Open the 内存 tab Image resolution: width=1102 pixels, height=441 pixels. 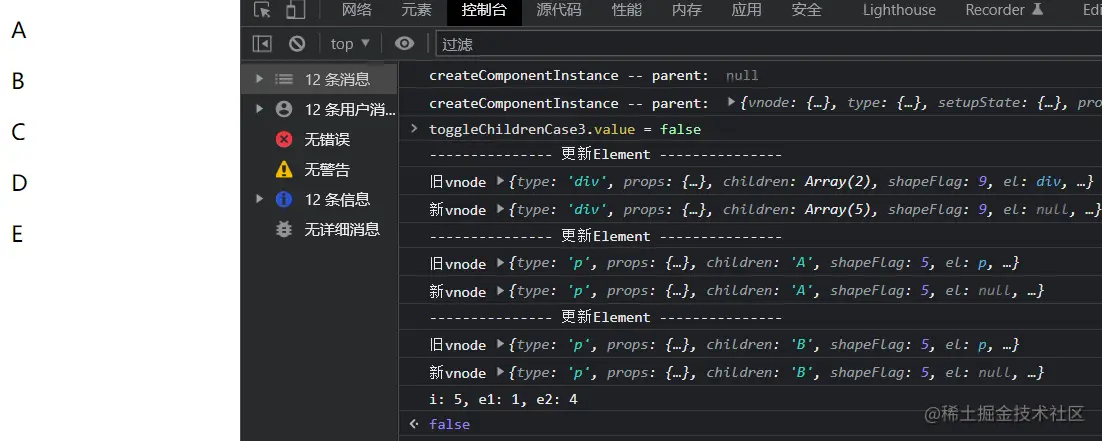click(x=687, y=10)
